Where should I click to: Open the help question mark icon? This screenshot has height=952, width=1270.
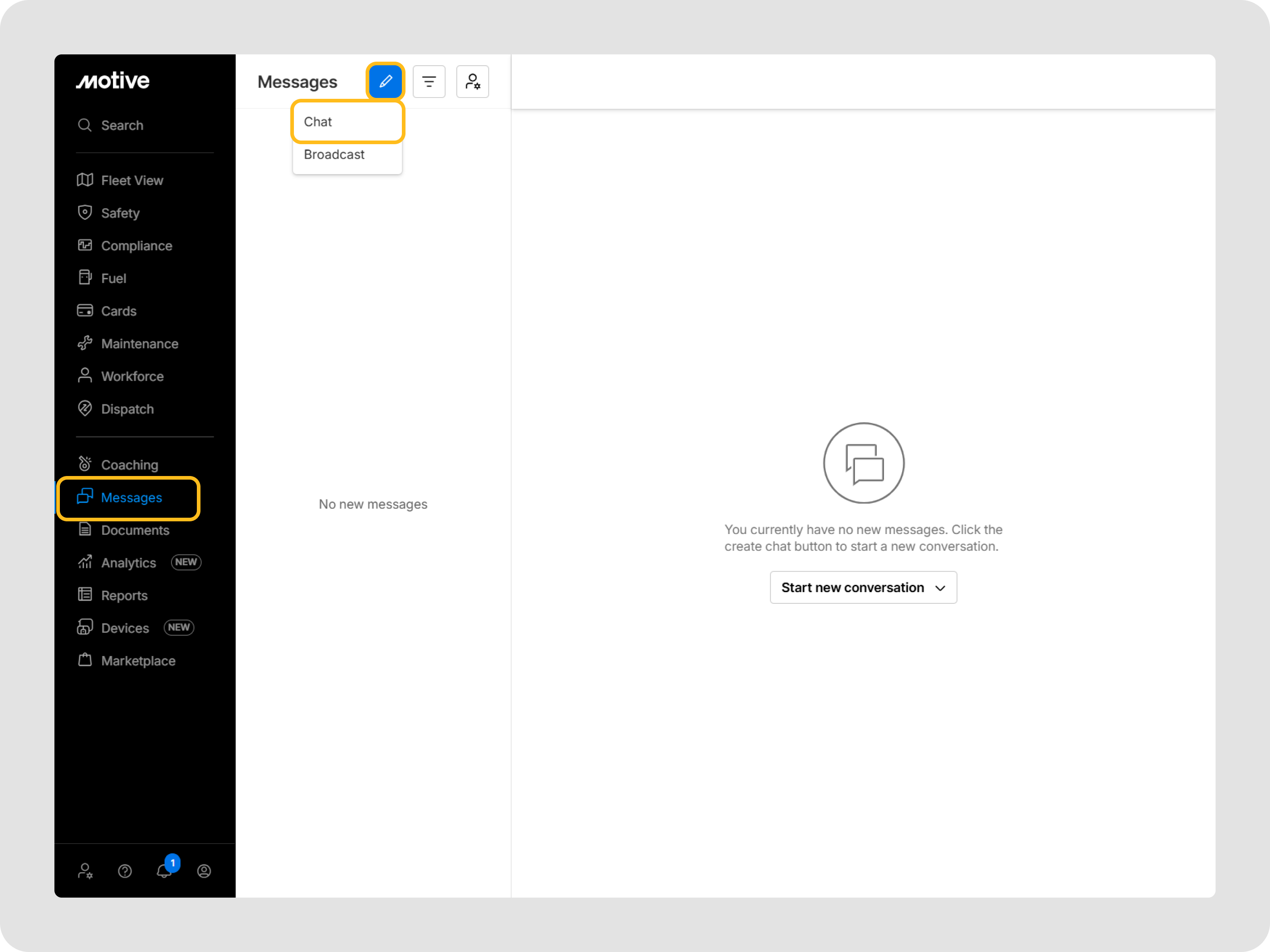pos(125,871)
